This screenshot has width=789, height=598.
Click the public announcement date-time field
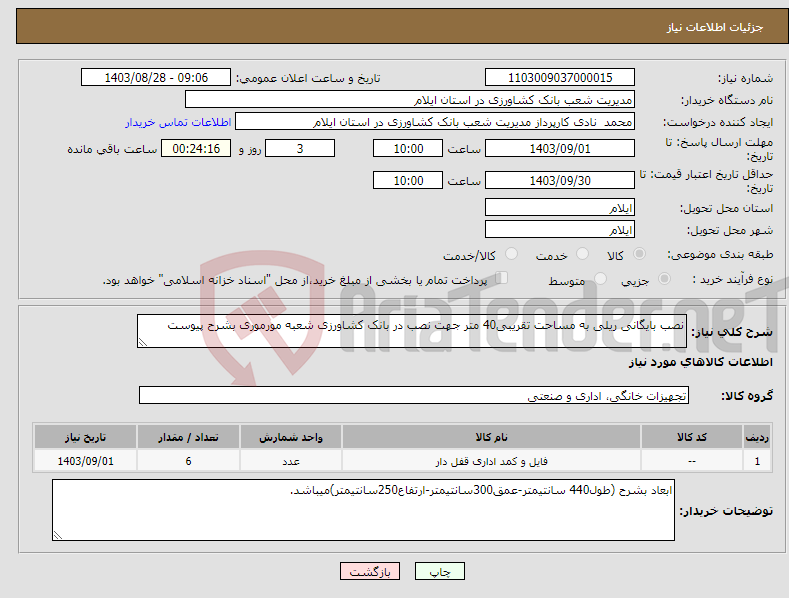coord(155,78)
